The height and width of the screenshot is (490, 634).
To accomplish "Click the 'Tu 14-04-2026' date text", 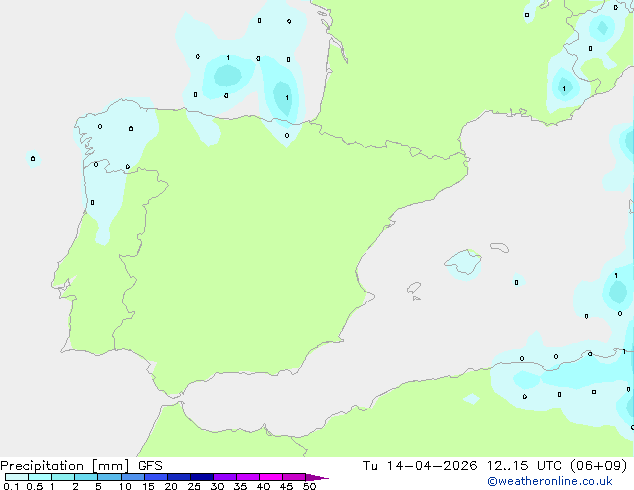I will [420, 466].
